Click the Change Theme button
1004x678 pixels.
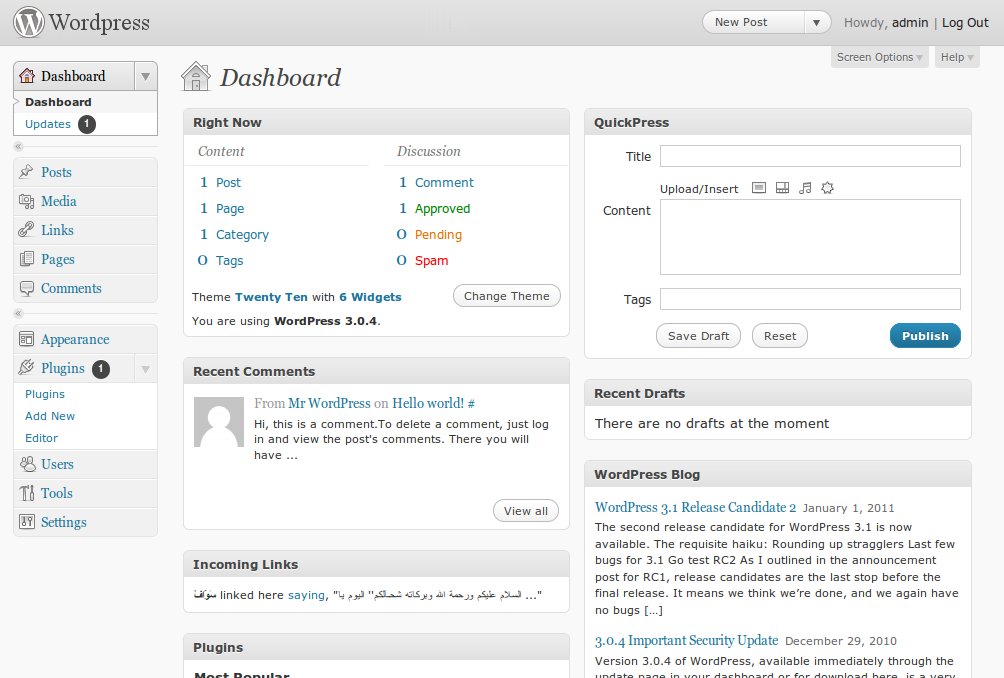click(x=506, y=296)
